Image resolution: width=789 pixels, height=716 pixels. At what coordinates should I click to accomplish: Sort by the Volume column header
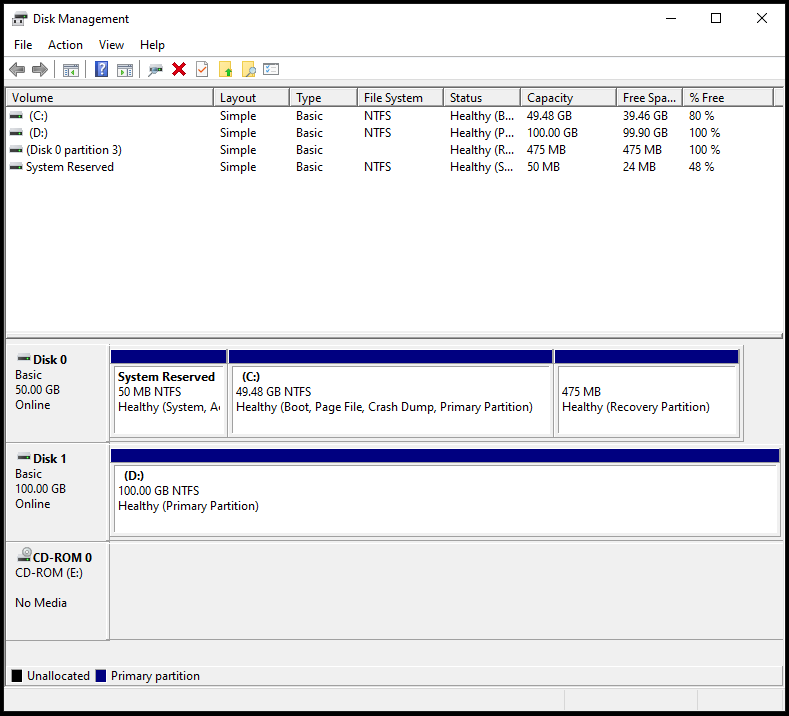[110, 98]
